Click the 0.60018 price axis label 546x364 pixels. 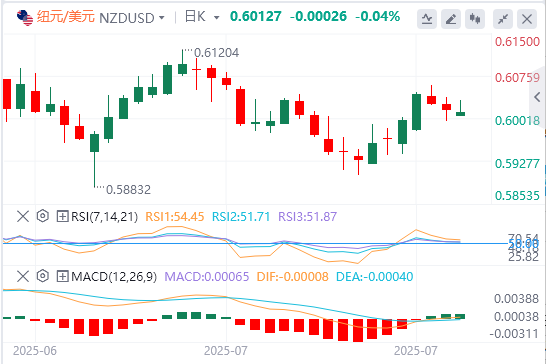tap(517, 121)
